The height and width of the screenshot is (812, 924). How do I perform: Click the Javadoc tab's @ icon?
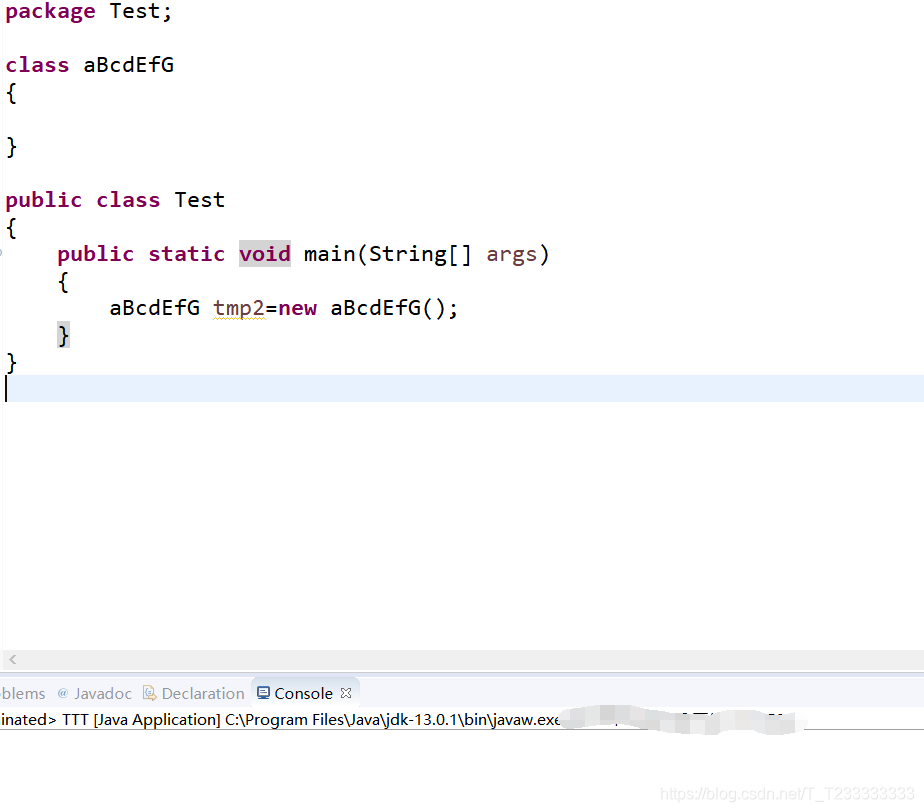coord(62,693)
